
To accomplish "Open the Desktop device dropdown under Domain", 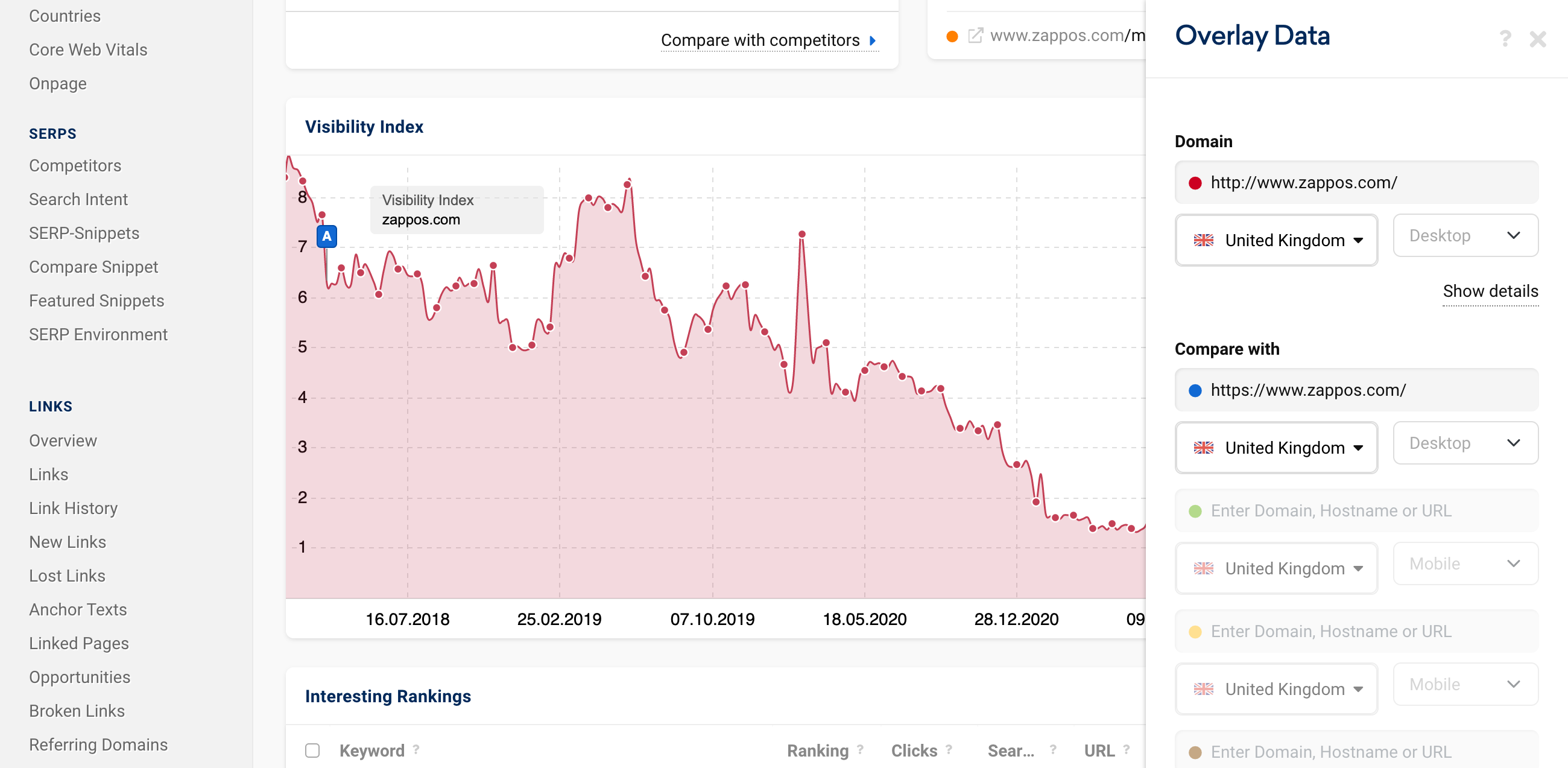I will (1465, 236).
